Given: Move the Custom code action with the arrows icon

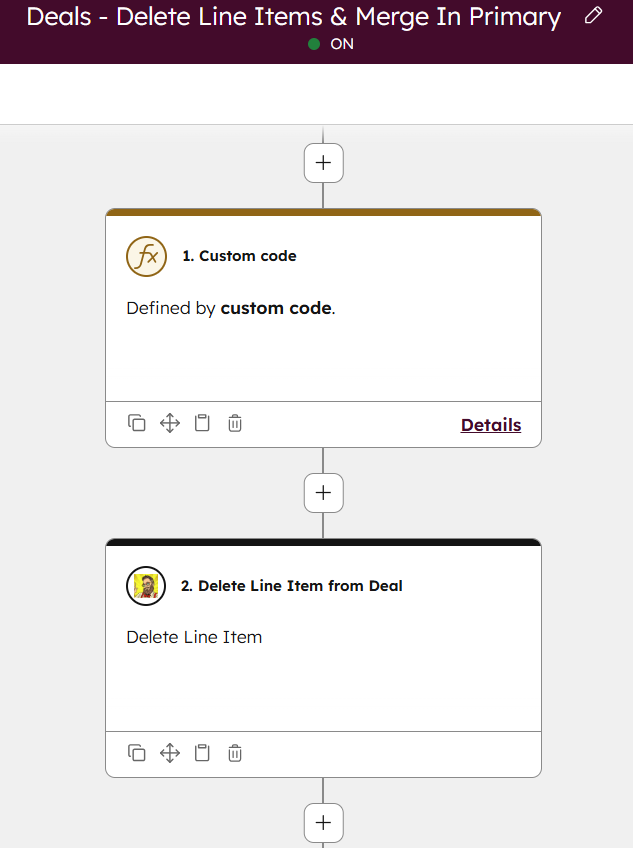Looking at the screenshot, I should pyautogui.click(x=169, y=422).
